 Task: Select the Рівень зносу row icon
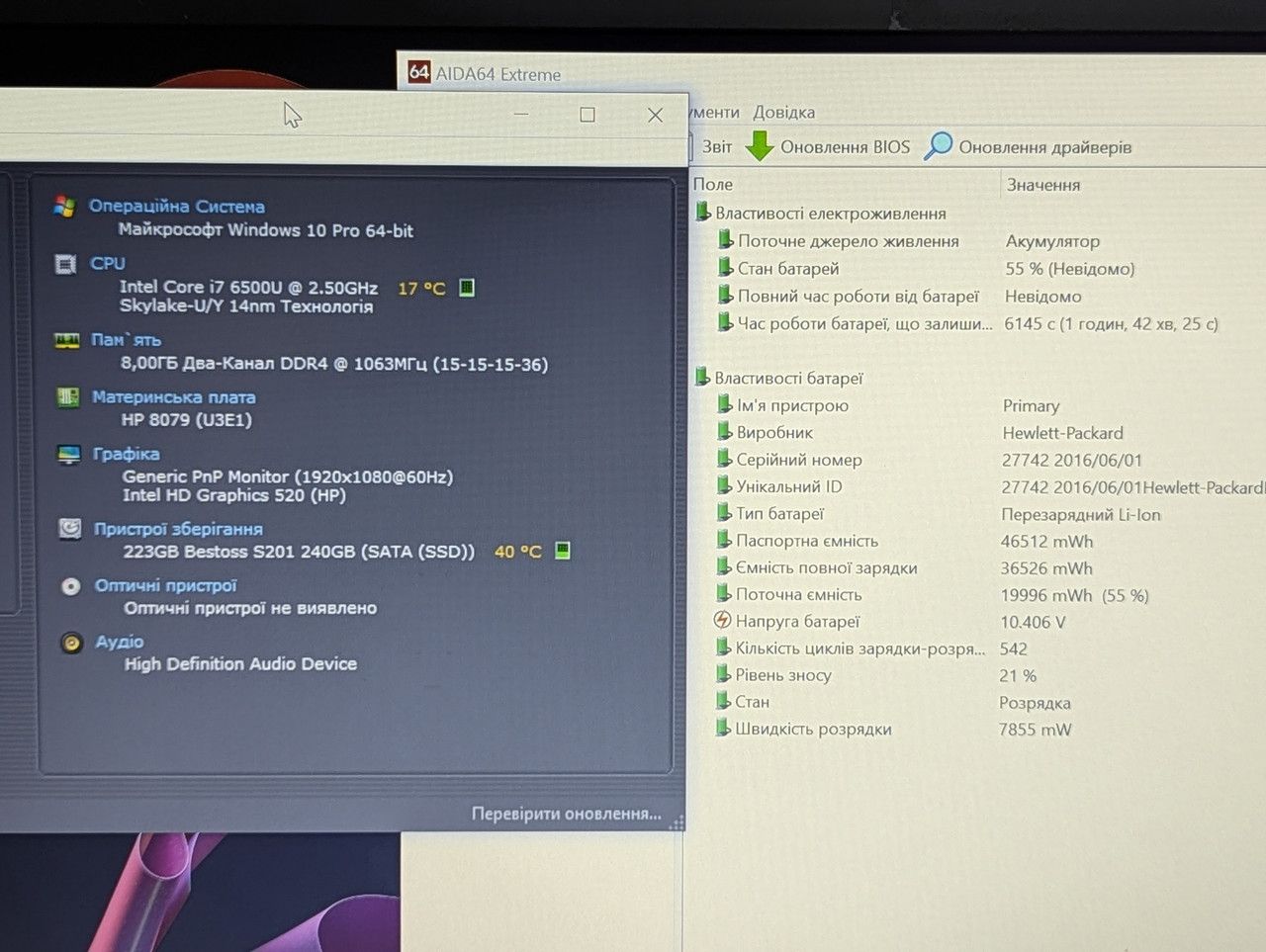(x=724, y=674)
